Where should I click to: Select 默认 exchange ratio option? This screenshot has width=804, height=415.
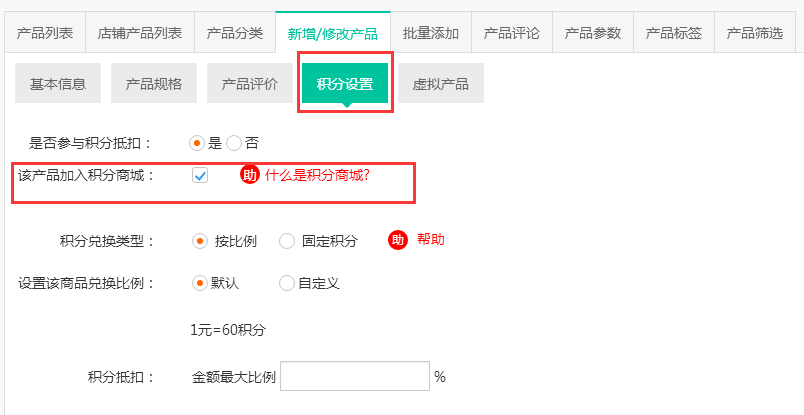coord(199,283)
